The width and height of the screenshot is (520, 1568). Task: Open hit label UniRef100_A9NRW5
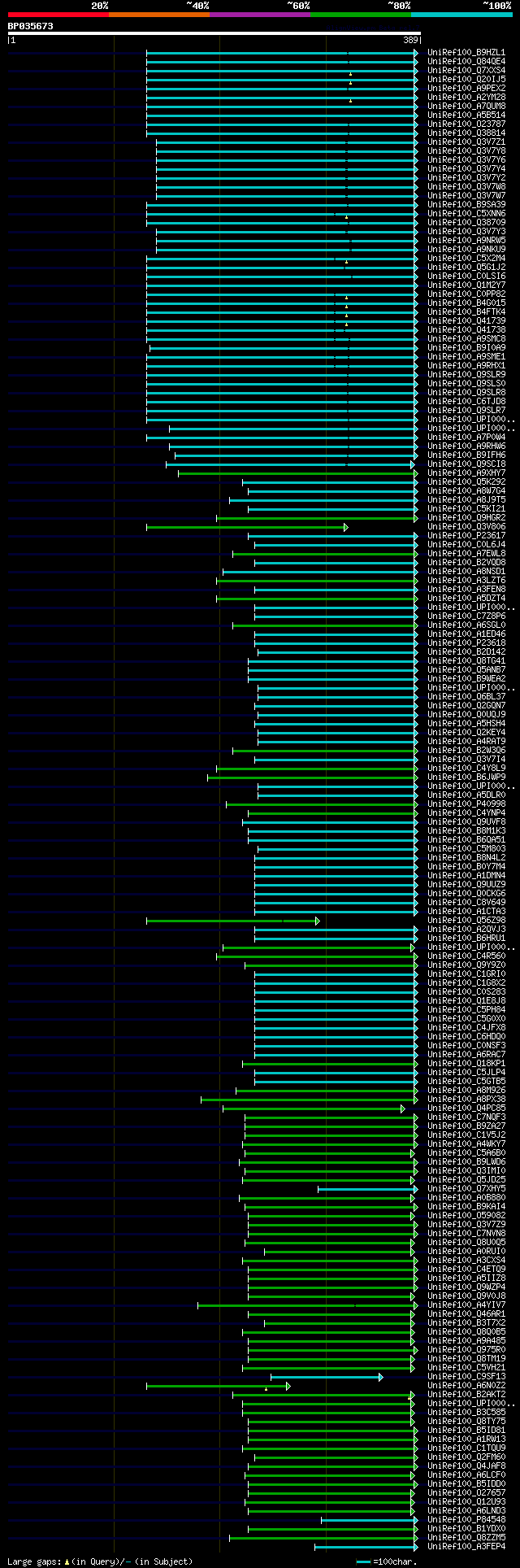(466, 241)
